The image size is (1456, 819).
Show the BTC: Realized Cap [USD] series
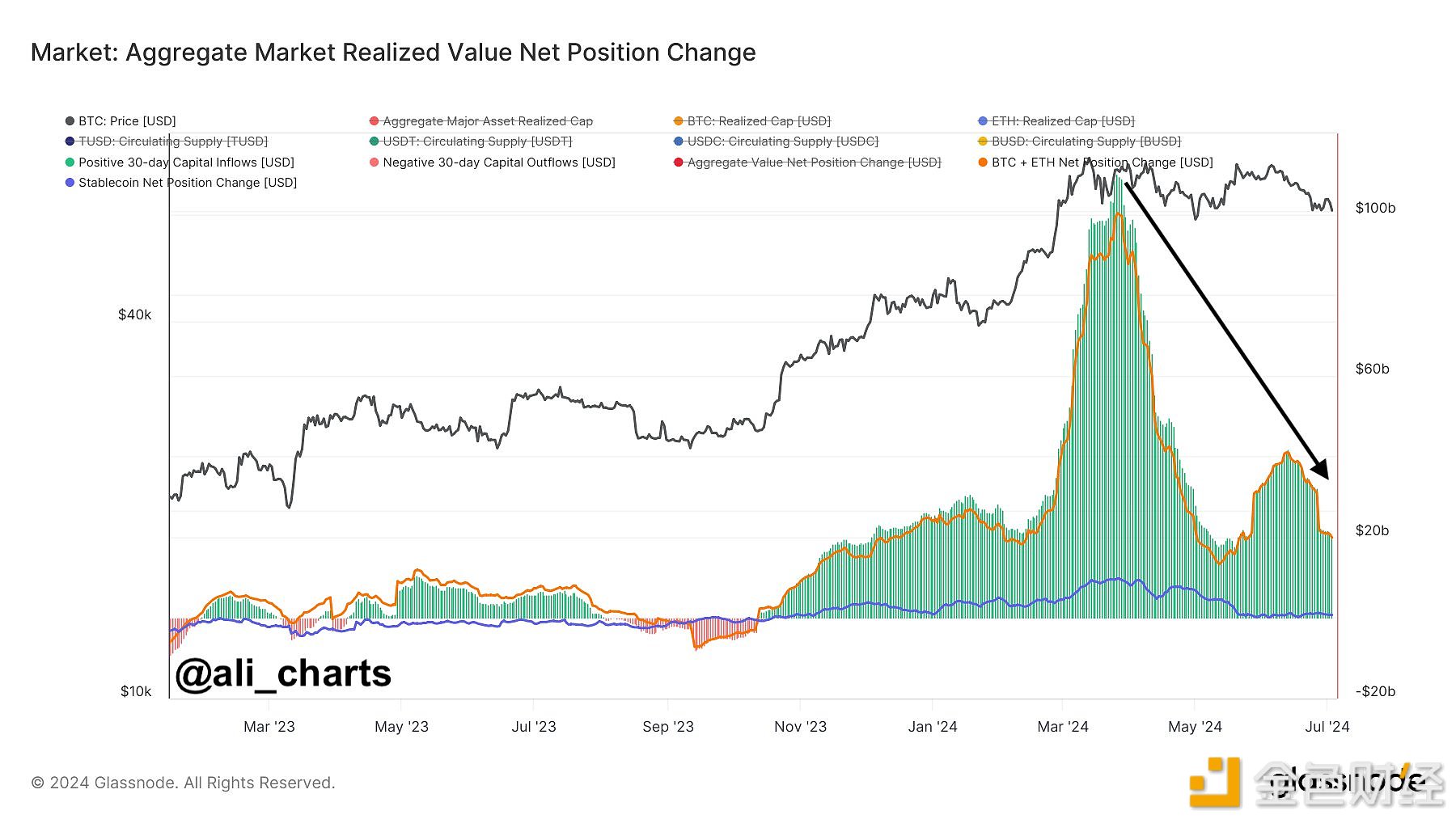tap(758, 121)
